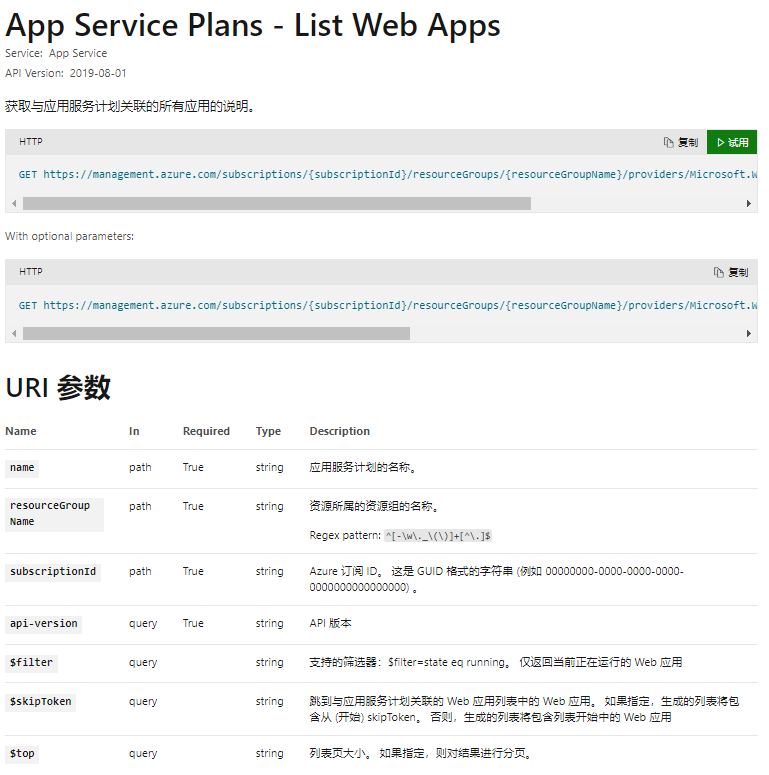Click the green 试用 try-it button
Viewport: 769px width, 775px height.
click(732, 142)
